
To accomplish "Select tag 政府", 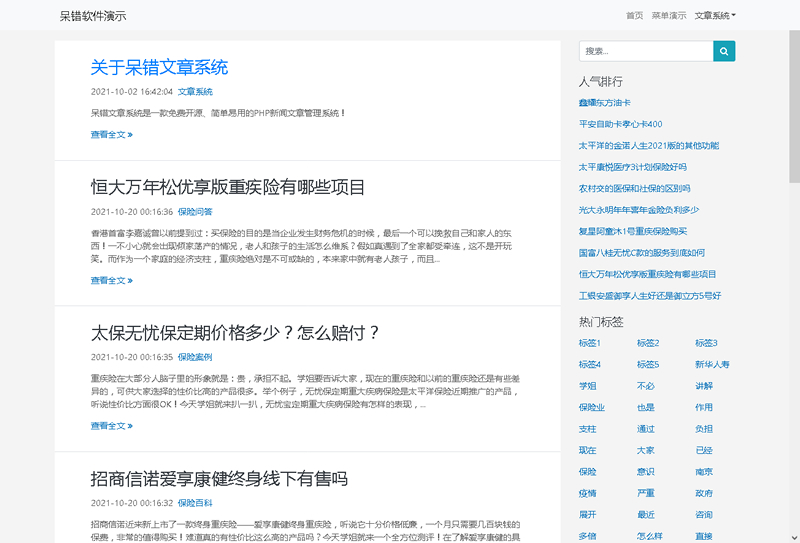I will tap(704, 493).
